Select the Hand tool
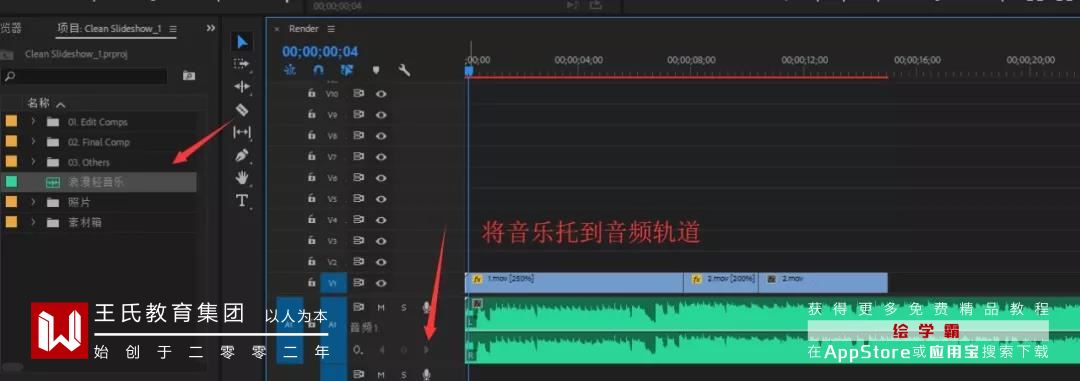The width and height of the screenshot is (1080, 381). [242, 178]
